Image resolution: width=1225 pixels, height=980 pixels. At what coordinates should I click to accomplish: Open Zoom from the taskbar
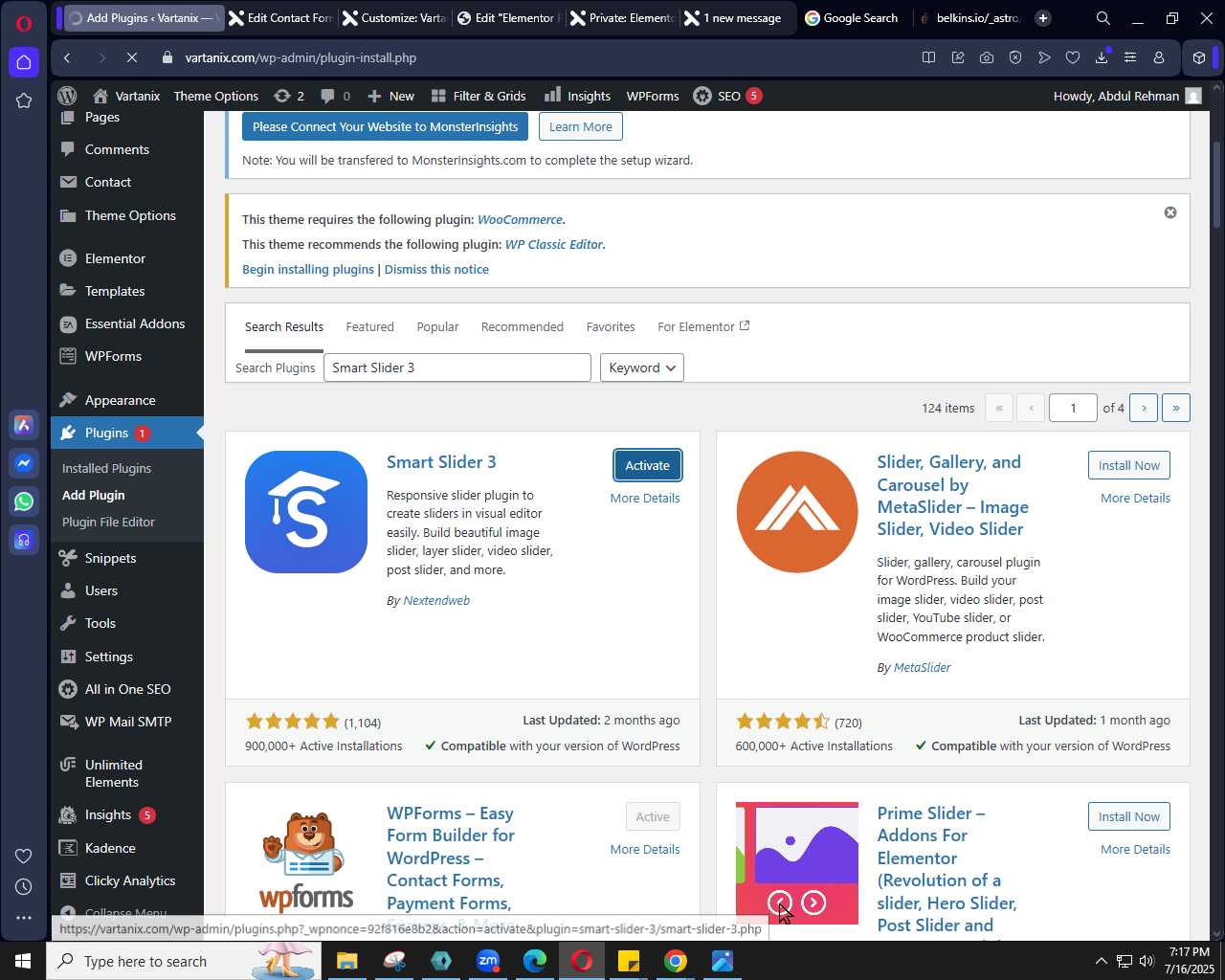coord(488,961)
